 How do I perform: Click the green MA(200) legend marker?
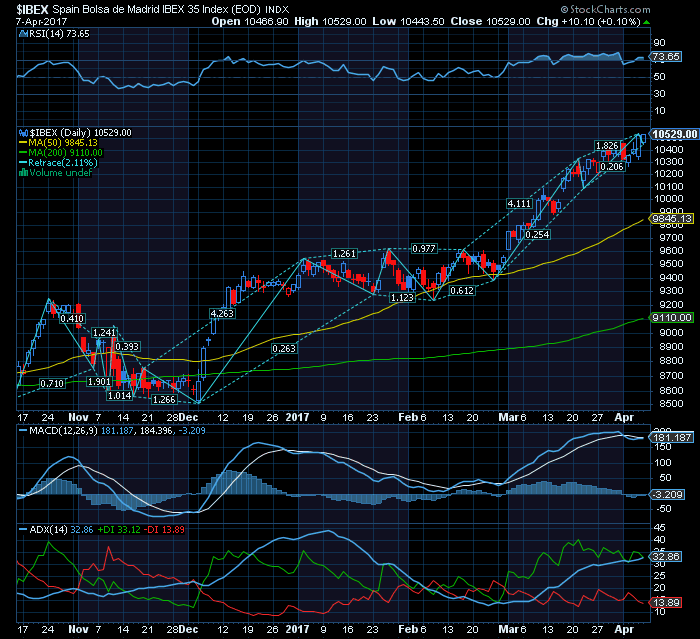coord(23,152)
